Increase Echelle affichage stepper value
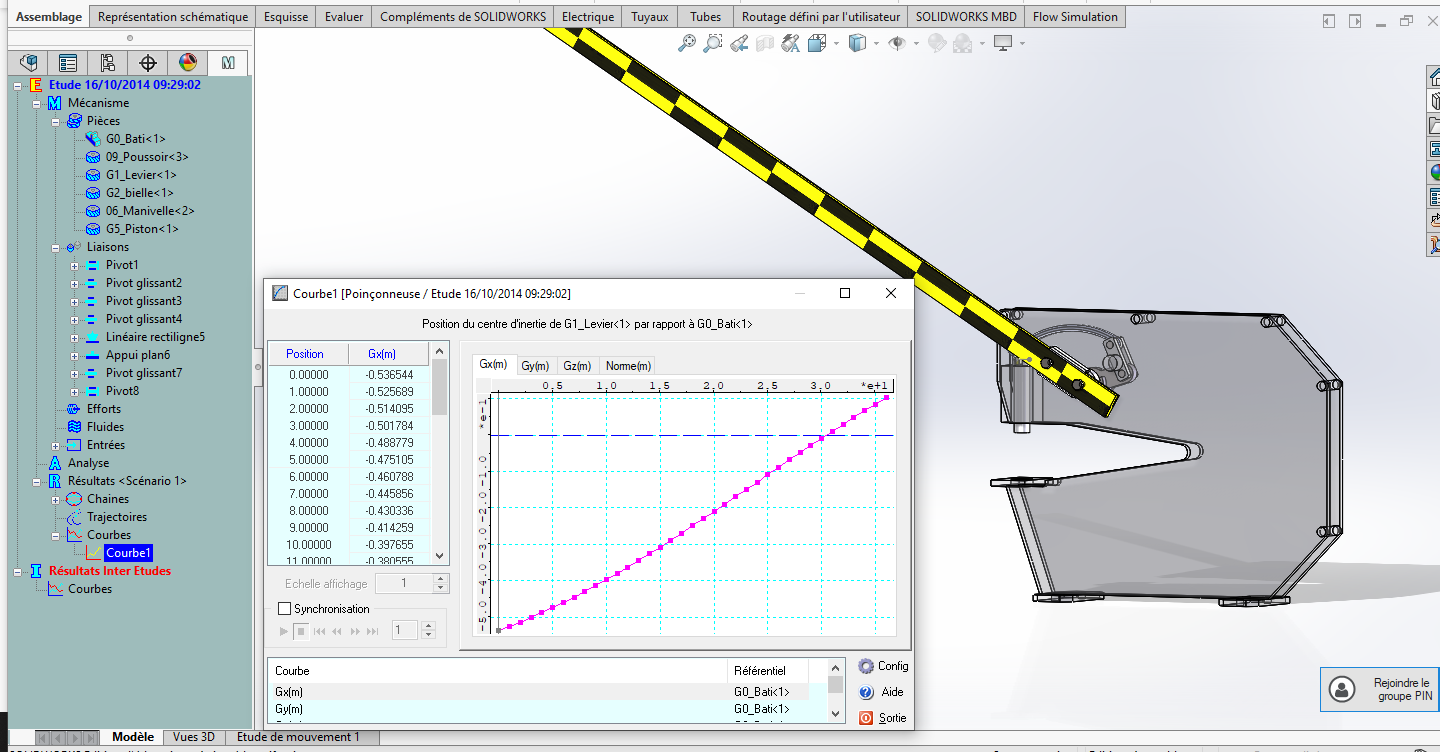This screenshot has width=1440, height=752. click(x=442, y=579)
